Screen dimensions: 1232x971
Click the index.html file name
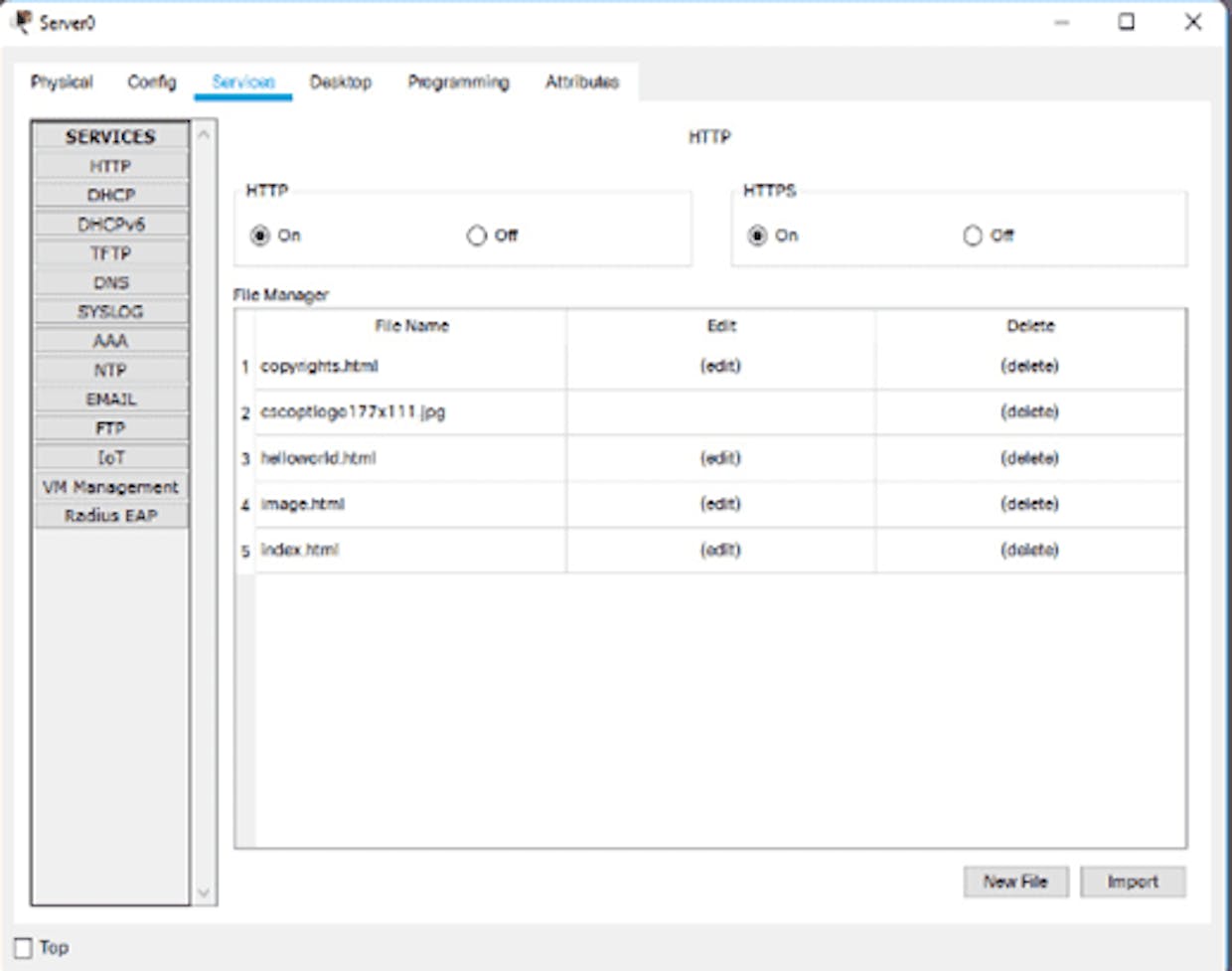[299, 550]
